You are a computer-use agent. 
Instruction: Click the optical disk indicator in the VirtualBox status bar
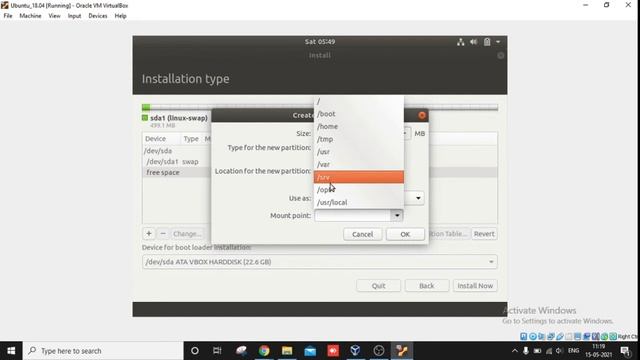tap(533, 337)
